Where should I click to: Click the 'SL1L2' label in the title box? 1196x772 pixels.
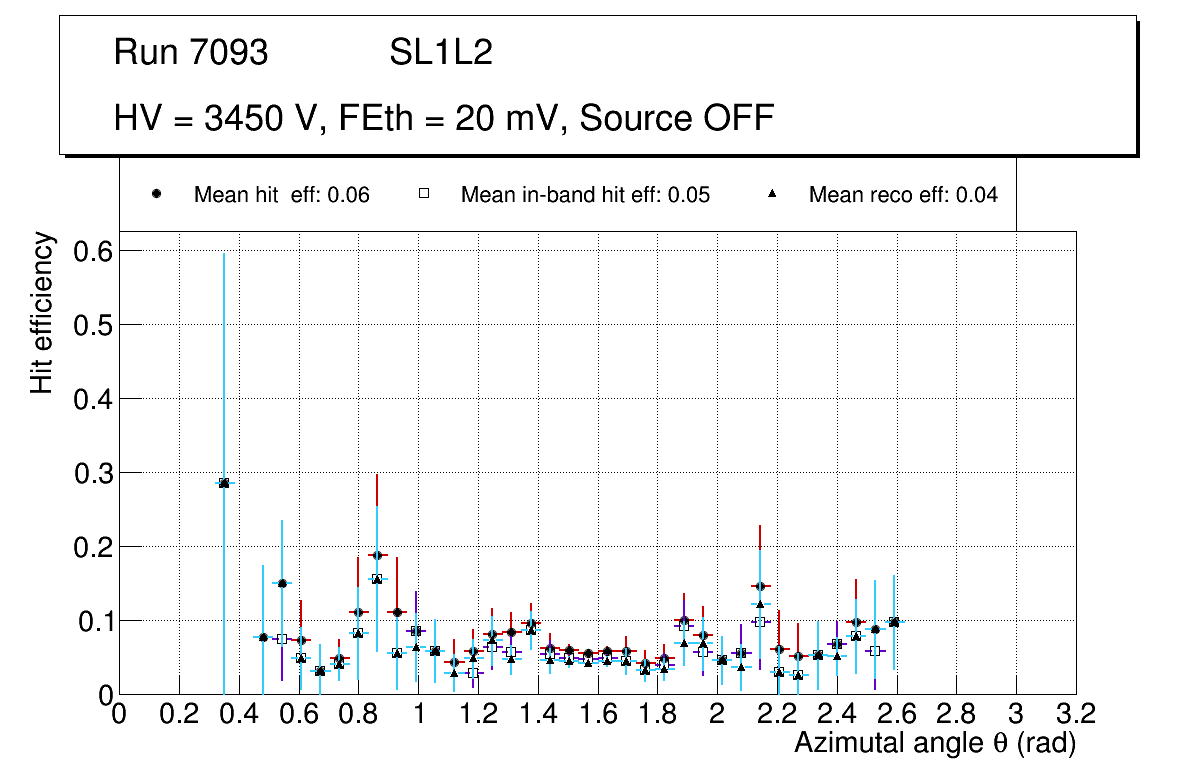pos(441,53)
